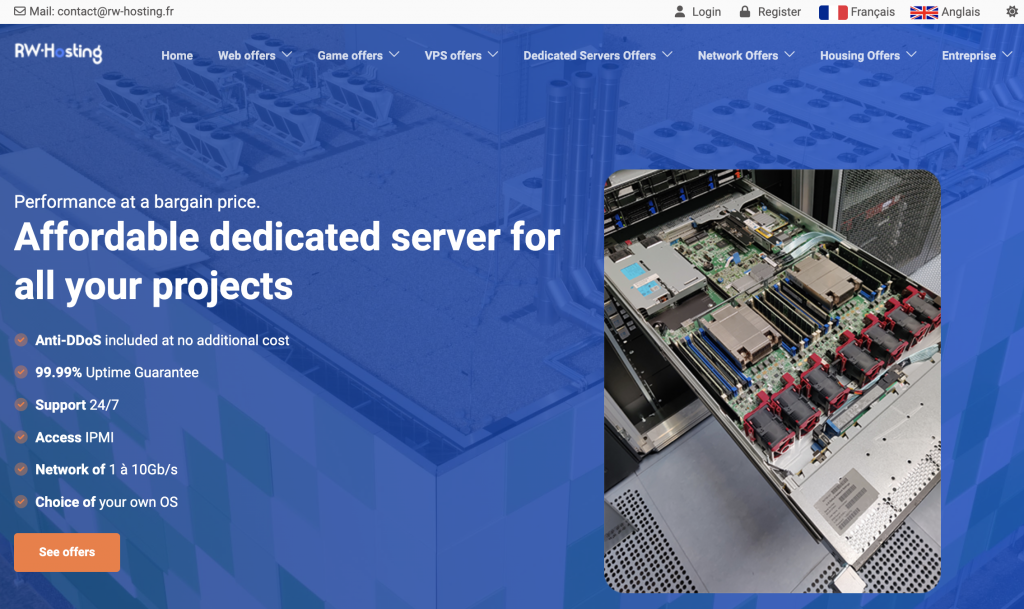Open the Entreprise menu
Screen dimensions: 1024x609
click(968, 55)
